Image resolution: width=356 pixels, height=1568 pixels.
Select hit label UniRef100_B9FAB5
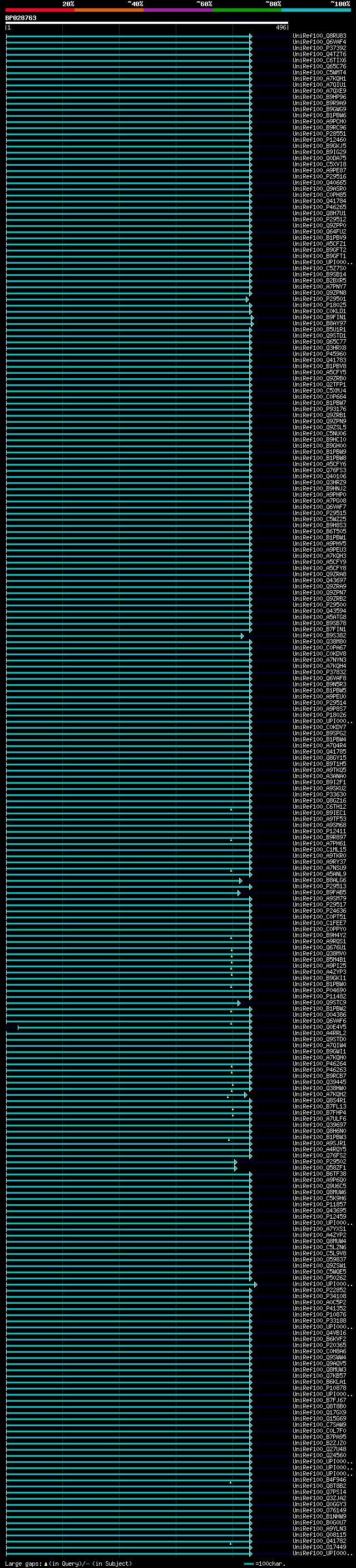point(319,892)
